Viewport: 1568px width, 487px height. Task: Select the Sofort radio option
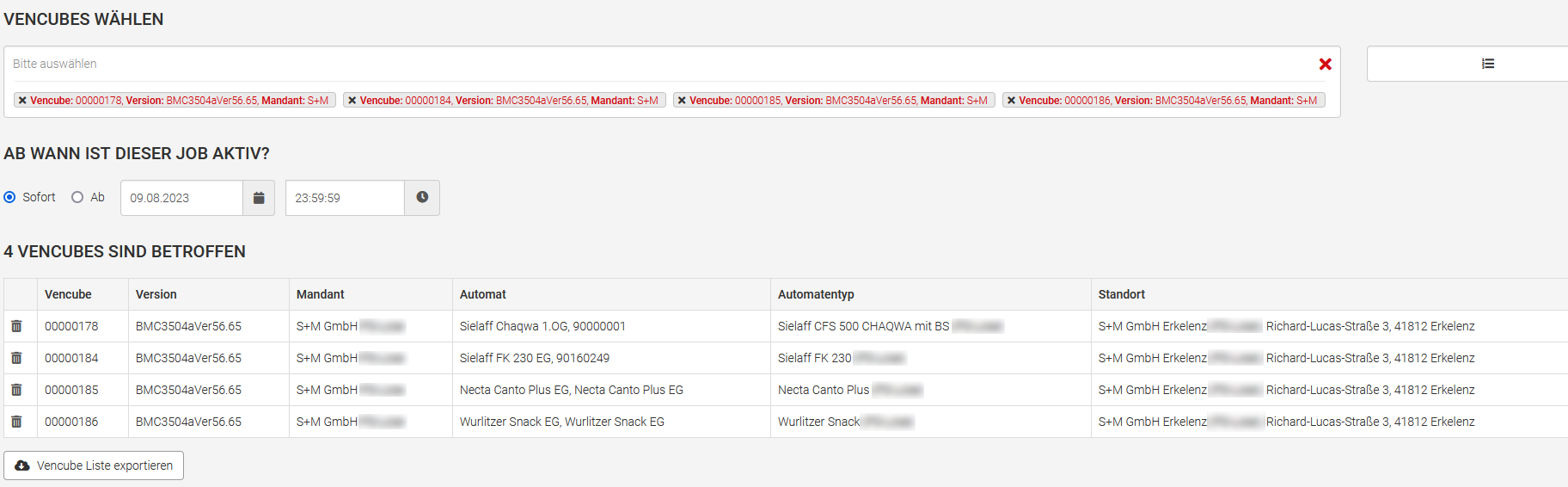pyautogui.click(x=9, y=197)
